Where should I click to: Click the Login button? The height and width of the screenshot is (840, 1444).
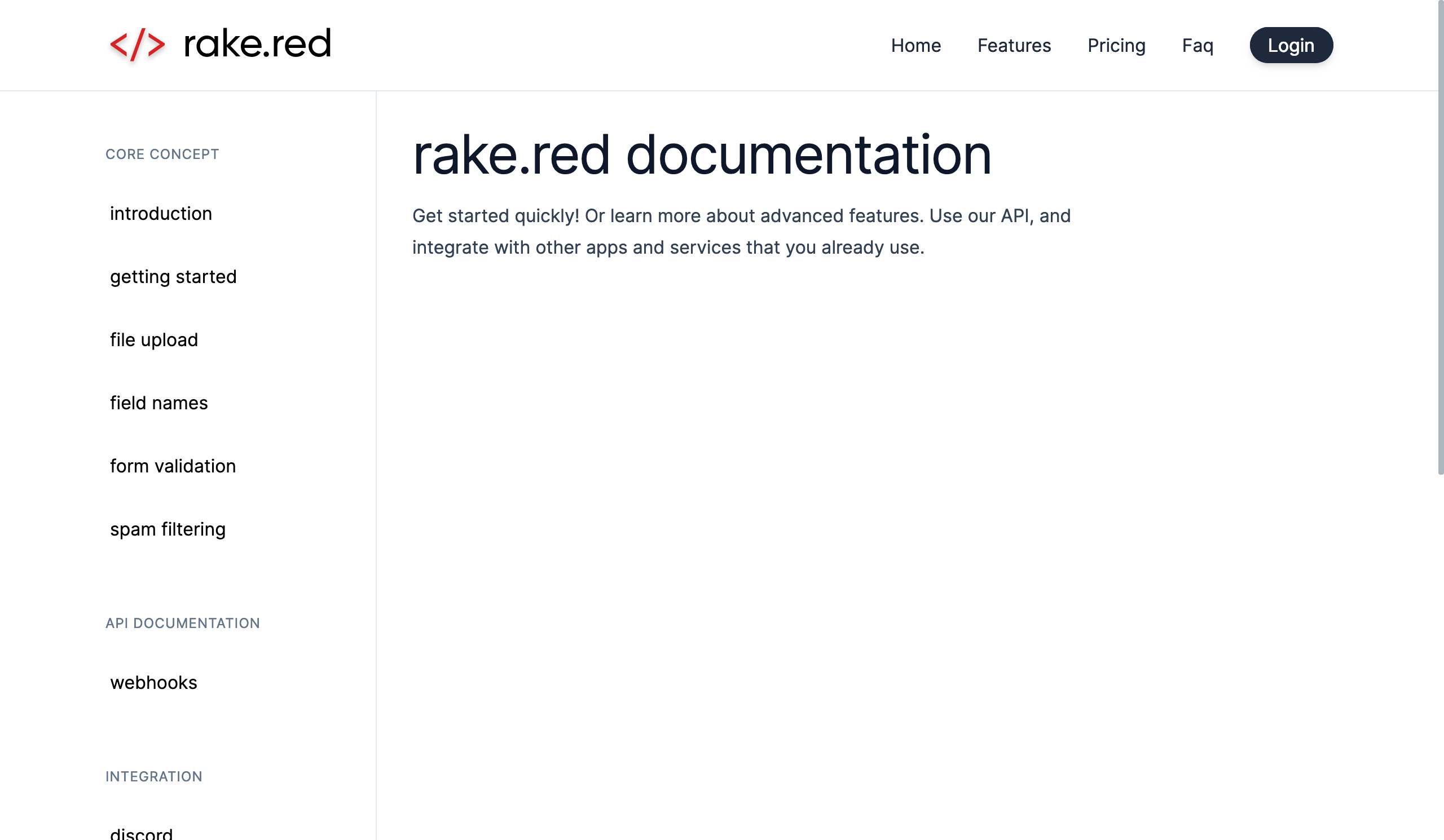click(x=1291, y=45)
